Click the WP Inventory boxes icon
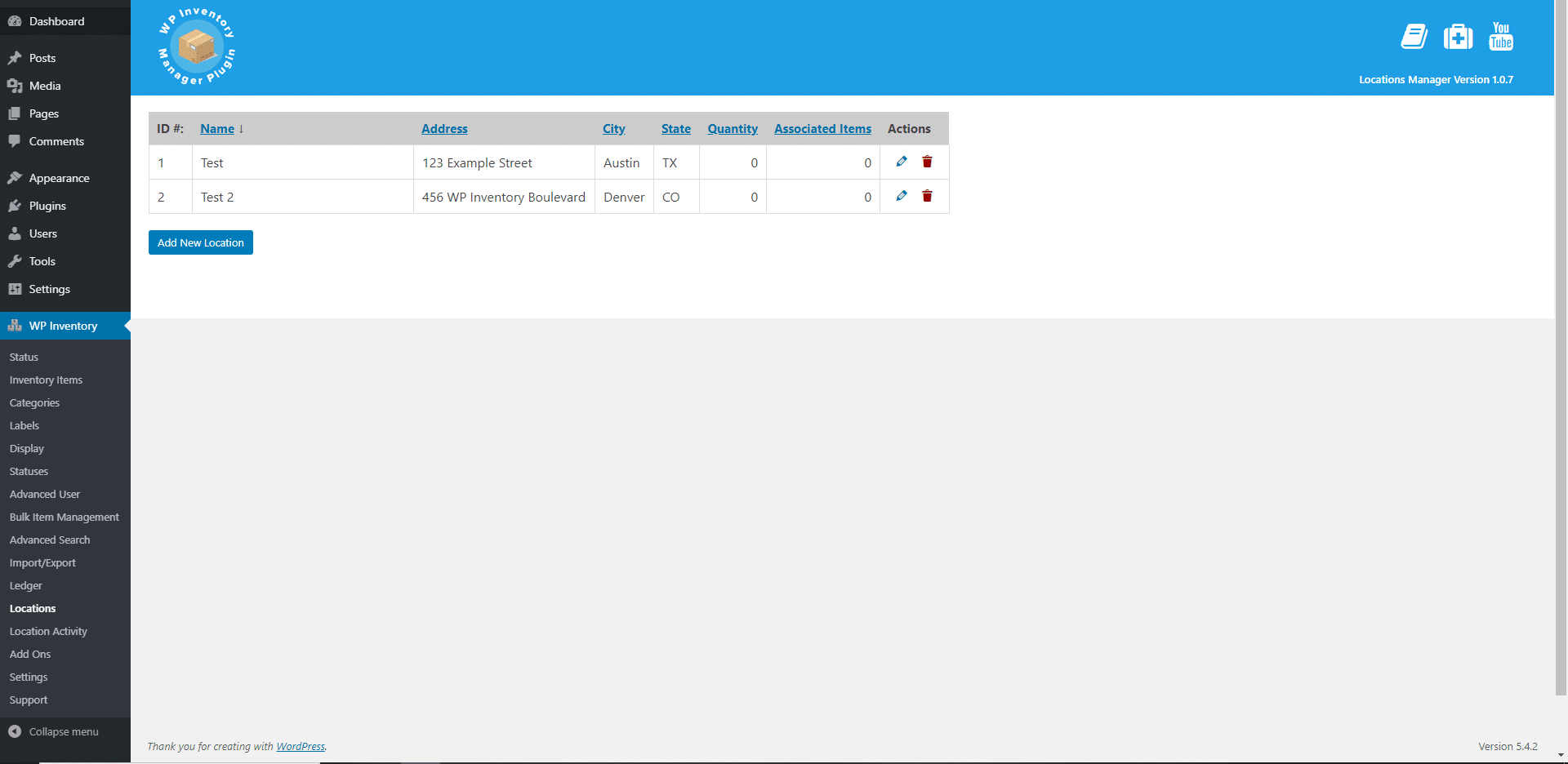The width and height of the screenshot is (1568, 764). pos(15,326)
